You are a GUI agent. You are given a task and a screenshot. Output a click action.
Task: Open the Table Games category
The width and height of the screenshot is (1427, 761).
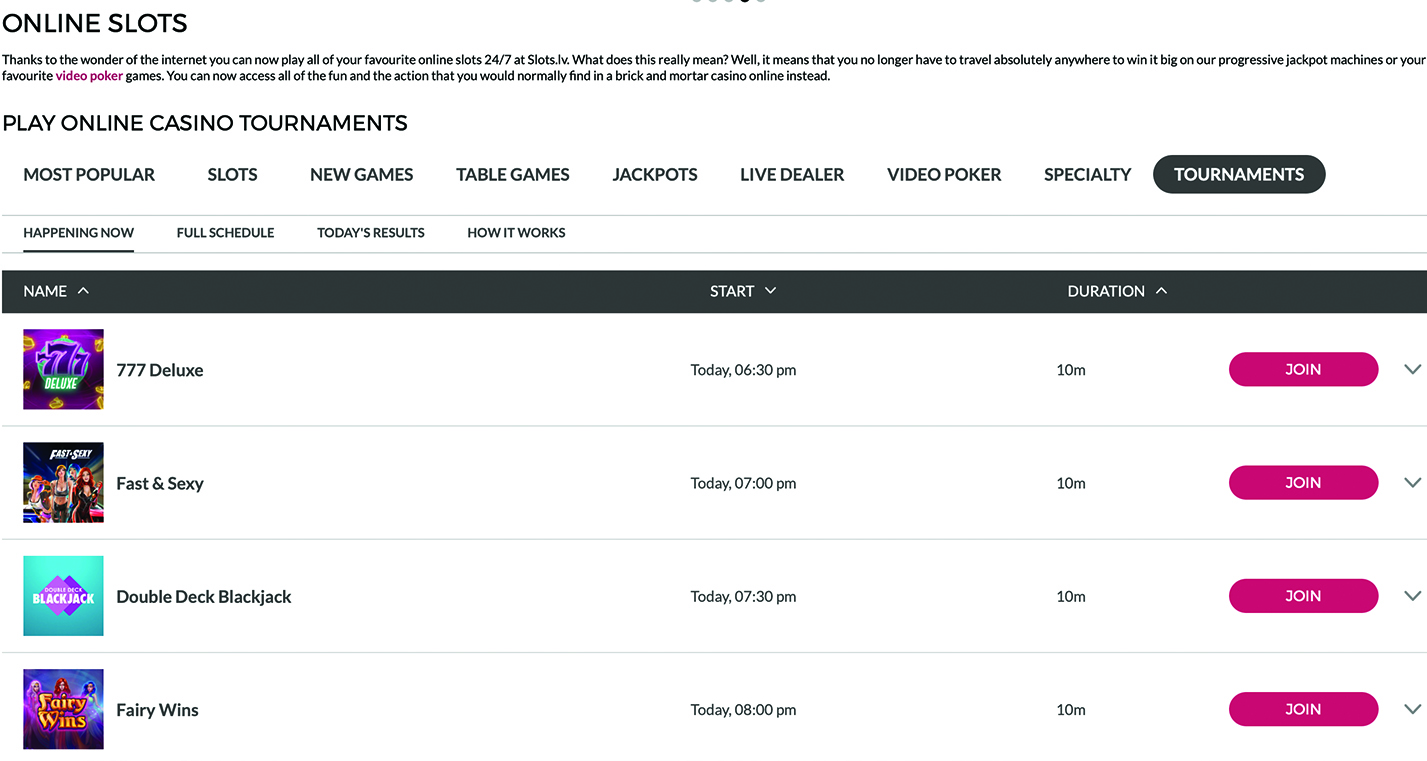click(x=513, y=174)
